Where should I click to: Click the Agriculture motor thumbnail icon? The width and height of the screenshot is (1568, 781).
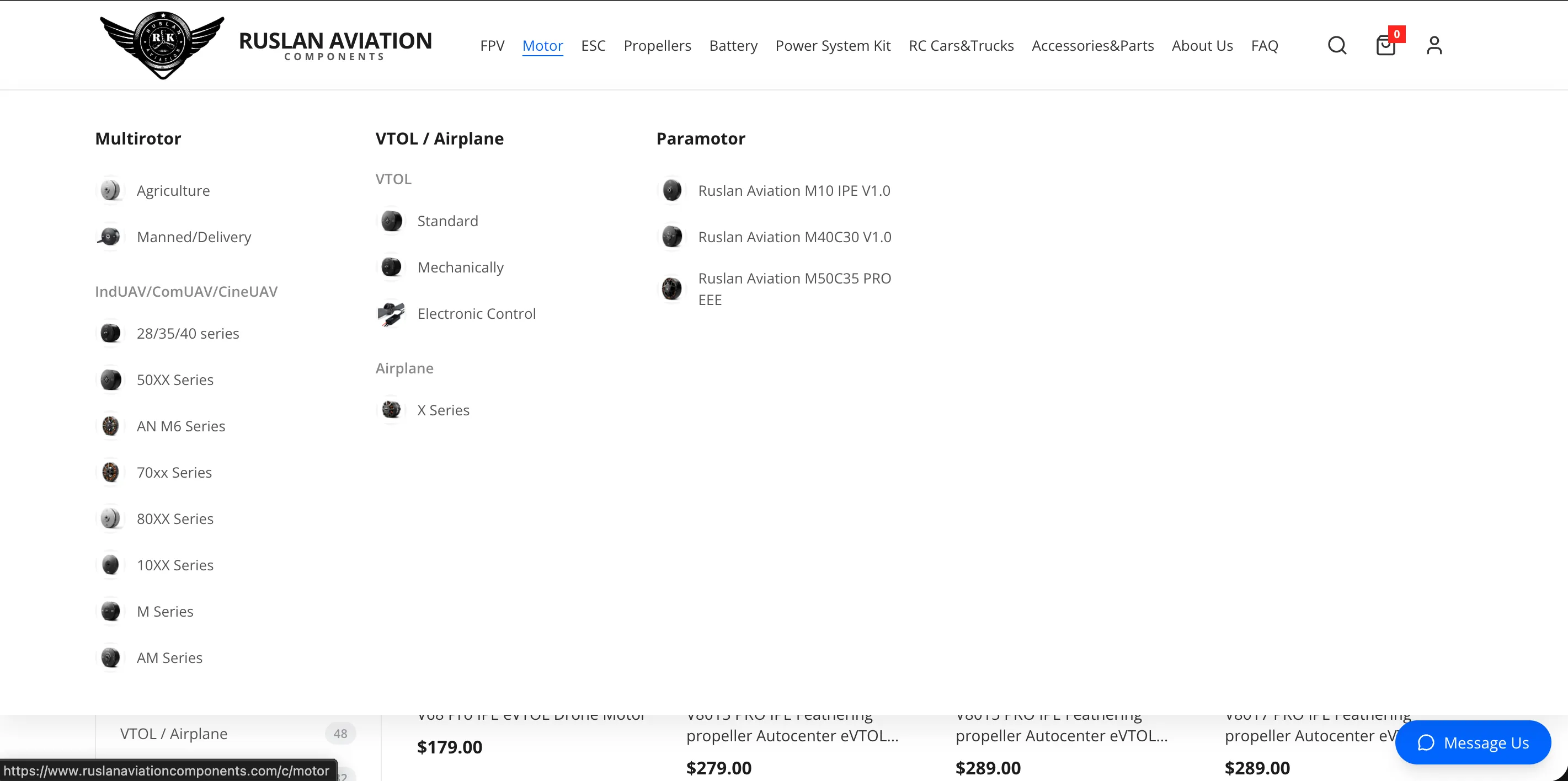[x=110, y=190]
